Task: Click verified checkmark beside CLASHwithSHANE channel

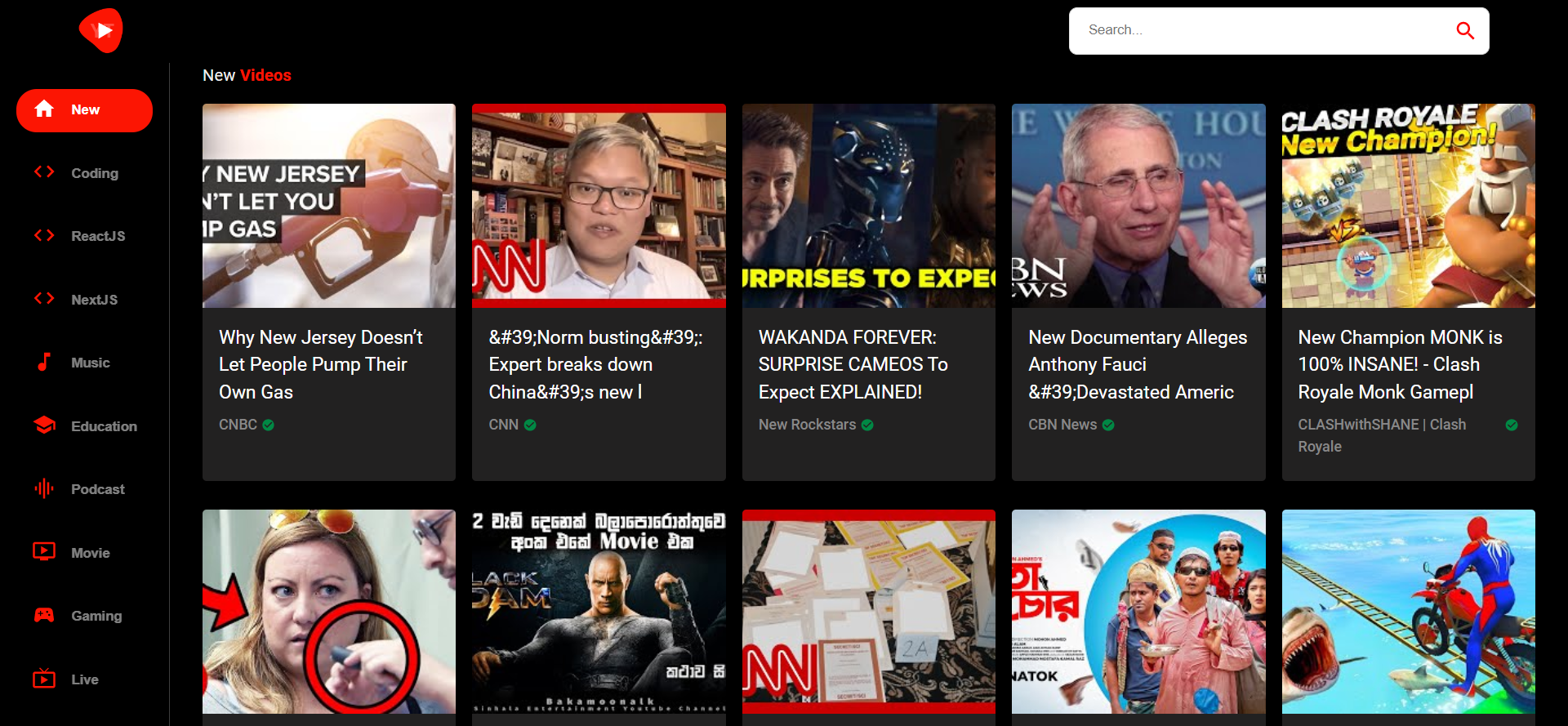Action: click(1512, 425)
